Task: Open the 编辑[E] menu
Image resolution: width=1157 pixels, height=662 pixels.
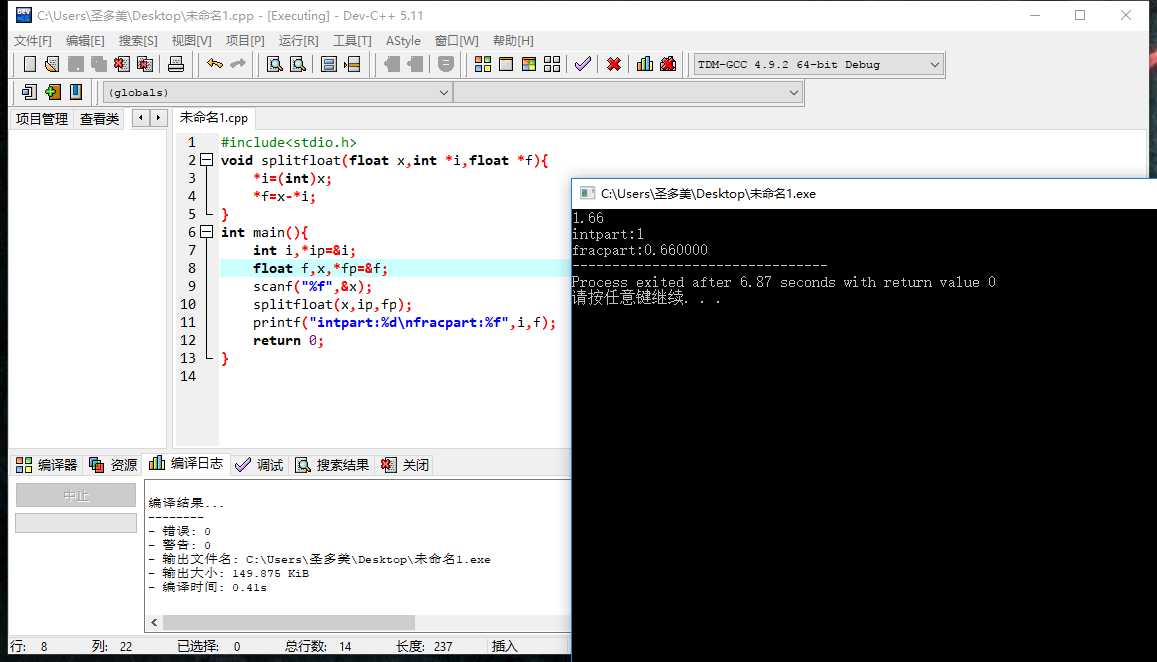Action: (85, 41)
